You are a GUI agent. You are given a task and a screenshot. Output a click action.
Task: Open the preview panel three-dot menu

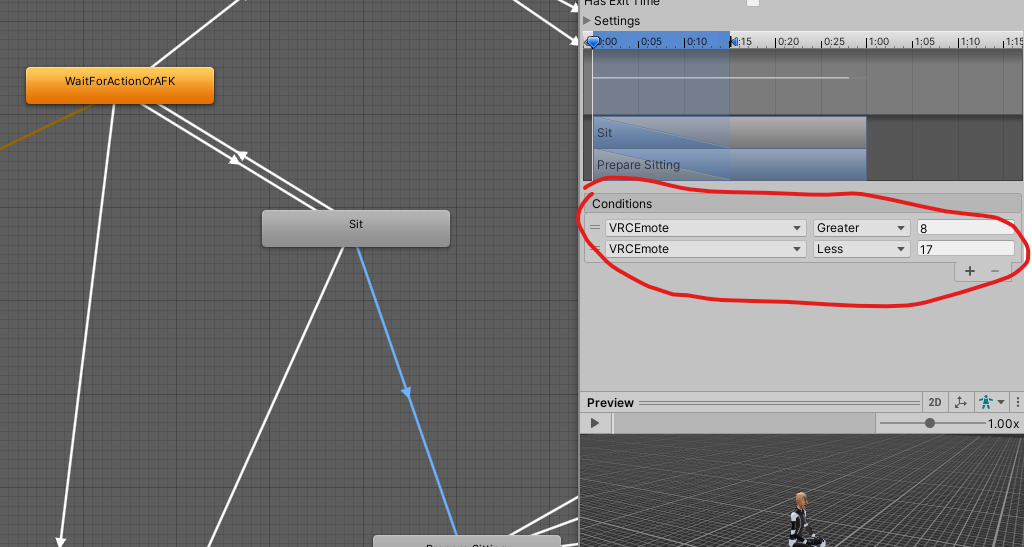click(1018, 402)
